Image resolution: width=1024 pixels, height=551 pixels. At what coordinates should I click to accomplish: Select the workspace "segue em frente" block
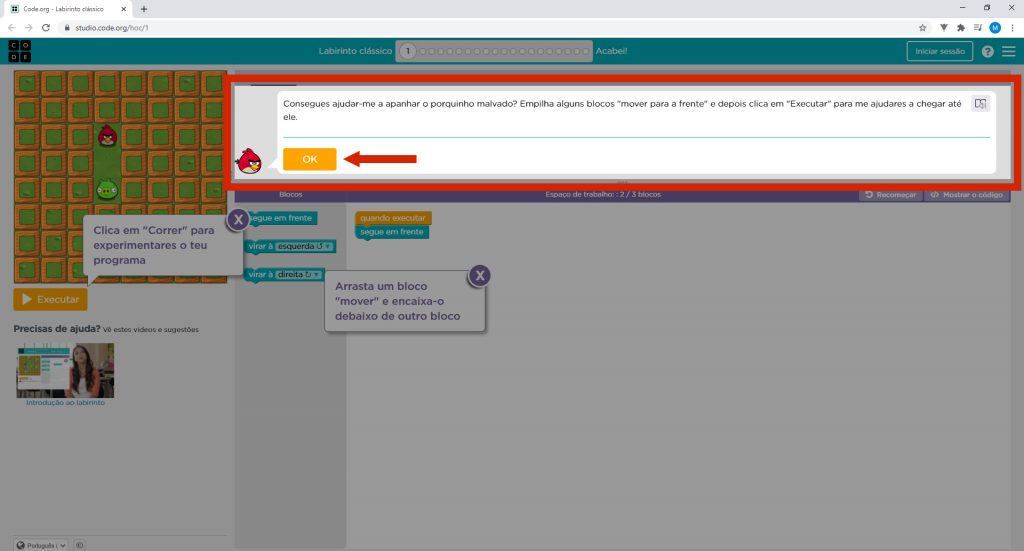(392, 232)
